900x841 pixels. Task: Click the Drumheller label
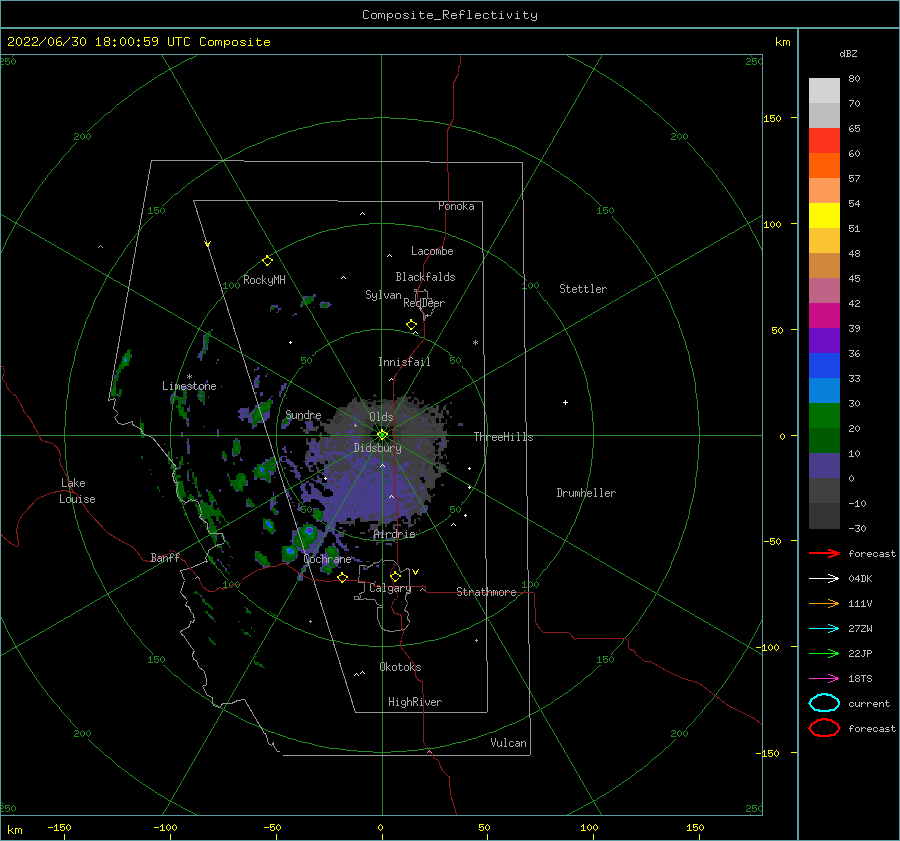(x=586, y=493)
